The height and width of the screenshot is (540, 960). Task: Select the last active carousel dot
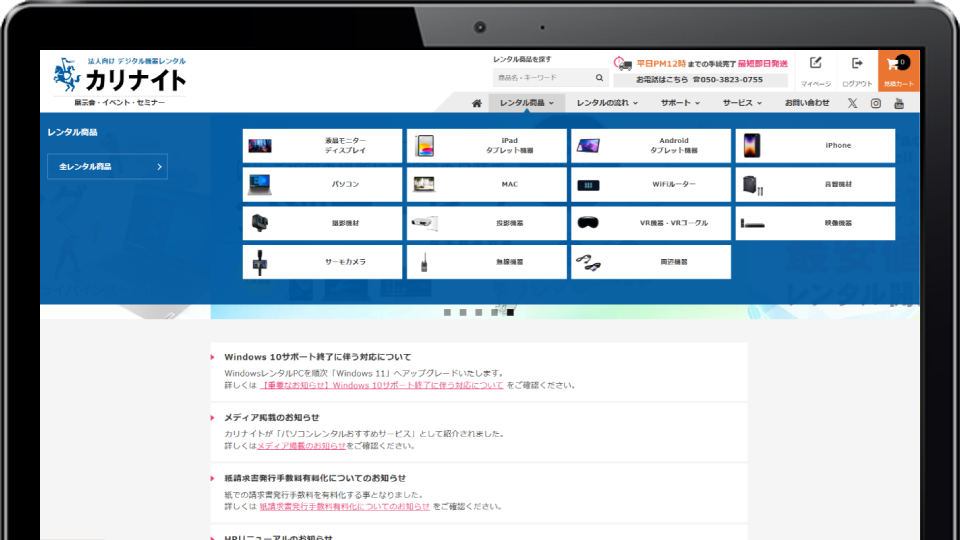coord(510,312)
